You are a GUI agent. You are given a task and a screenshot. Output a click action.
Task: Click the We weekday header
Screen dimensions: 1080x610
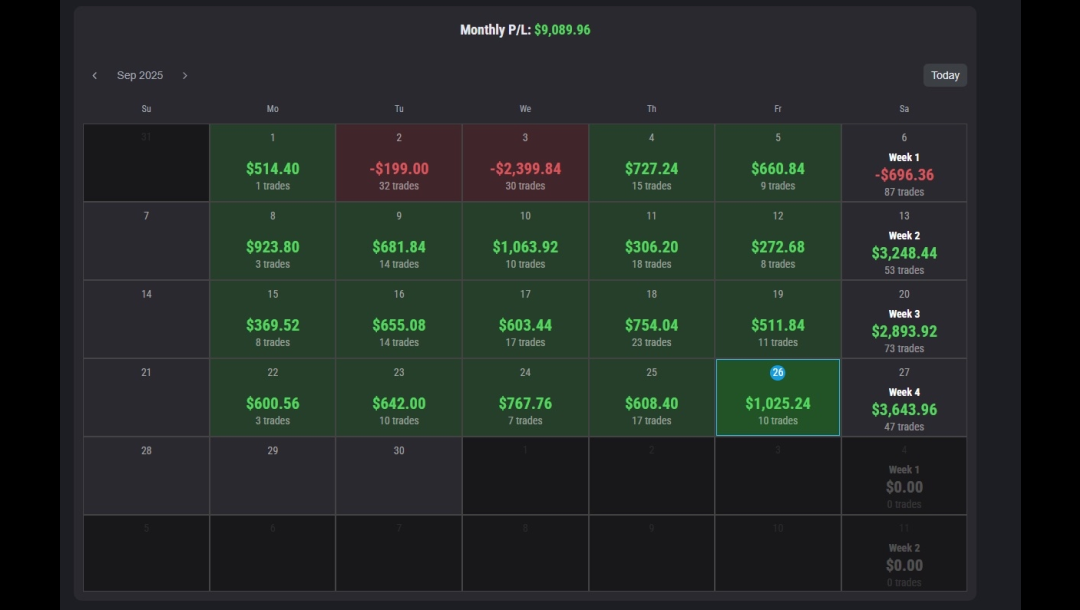[526, 109]
